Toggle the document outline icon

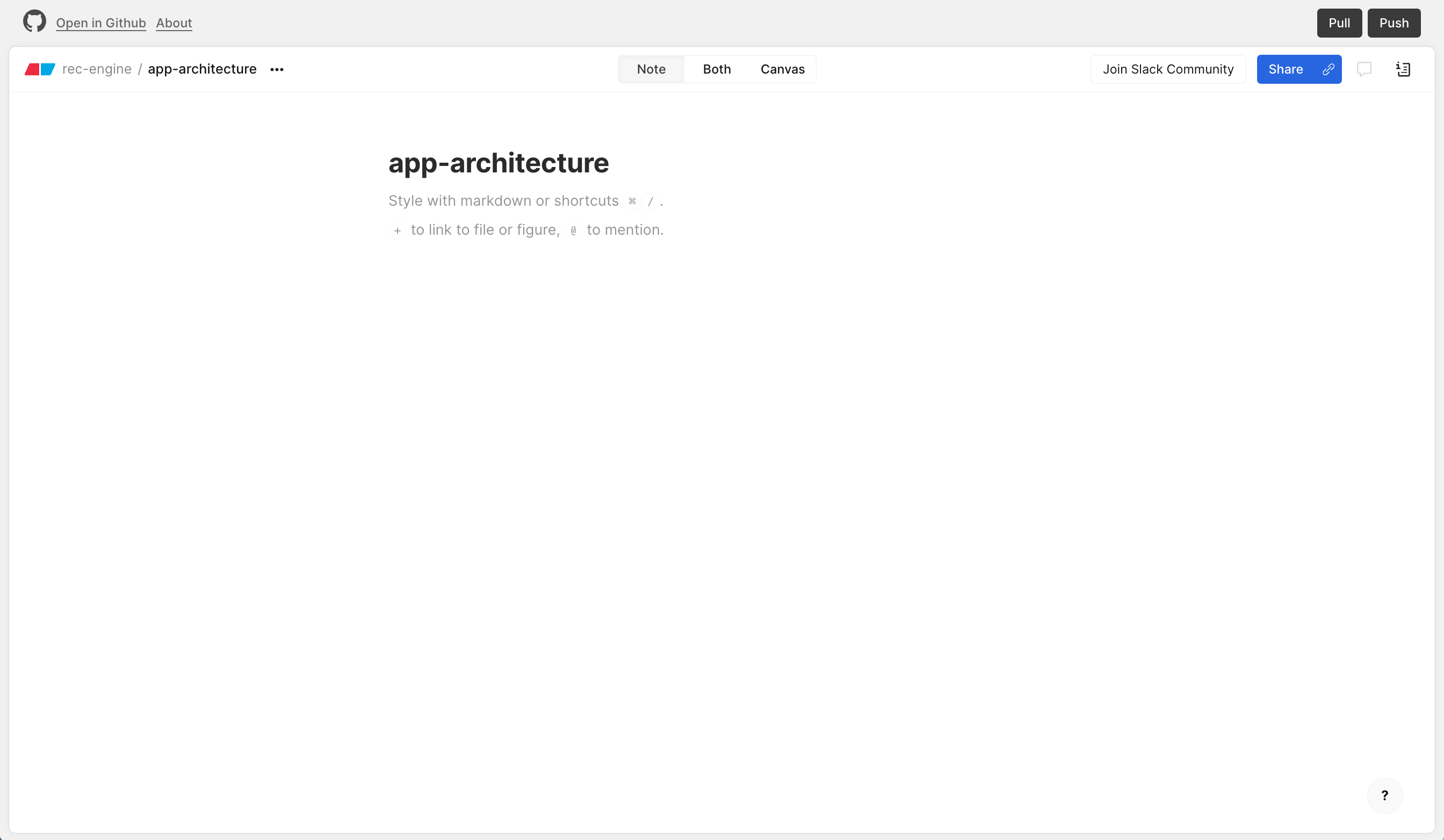(x=1403, y=69)
